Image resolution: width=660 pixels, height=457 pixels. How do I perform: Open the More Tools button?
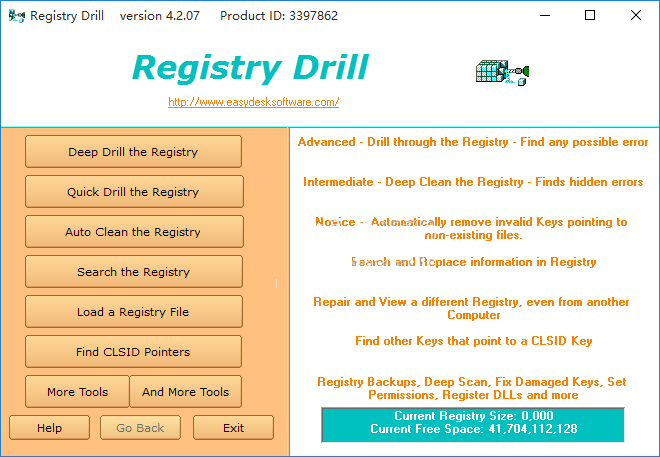(77, 391)
